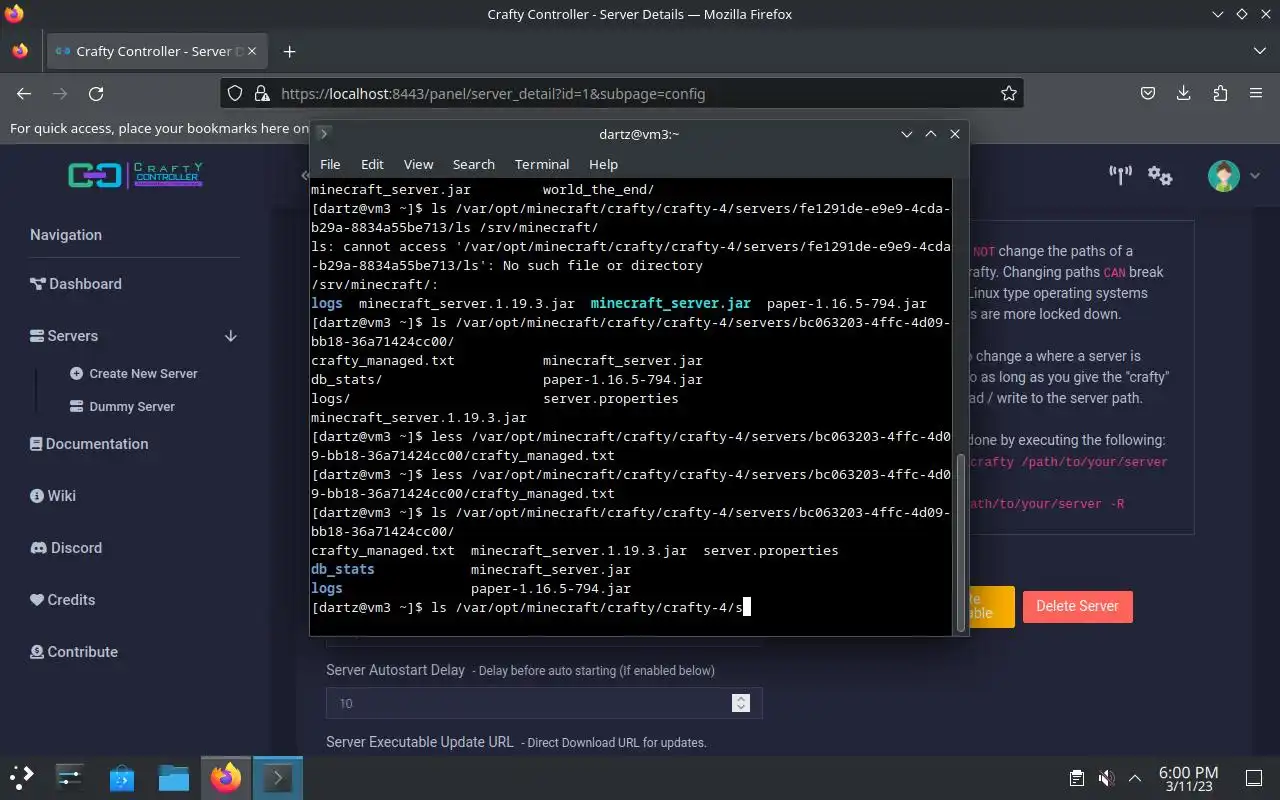Open Firefox extensions puzzle icon

tap(1220, 93)
